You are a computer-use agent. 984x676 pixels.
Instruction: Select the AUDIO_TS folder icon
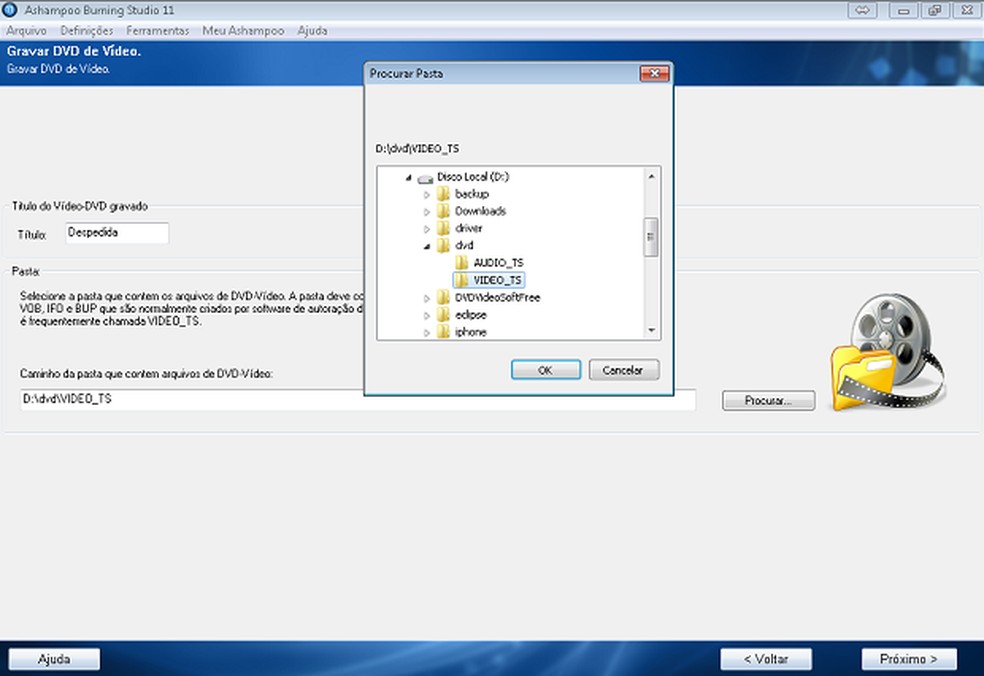click(x=462, y=262)
